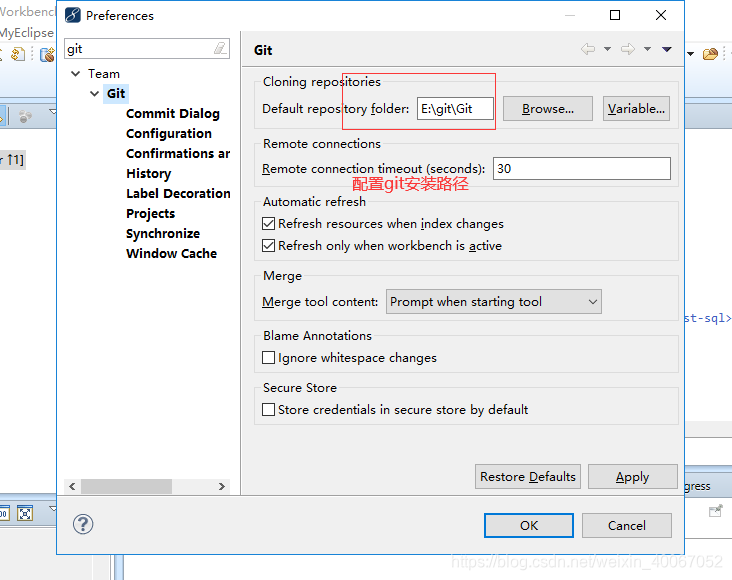This screenshot has width=732, height=580.
Task: Cancel the Preferences dialog
Action: [x=627, y=526]
